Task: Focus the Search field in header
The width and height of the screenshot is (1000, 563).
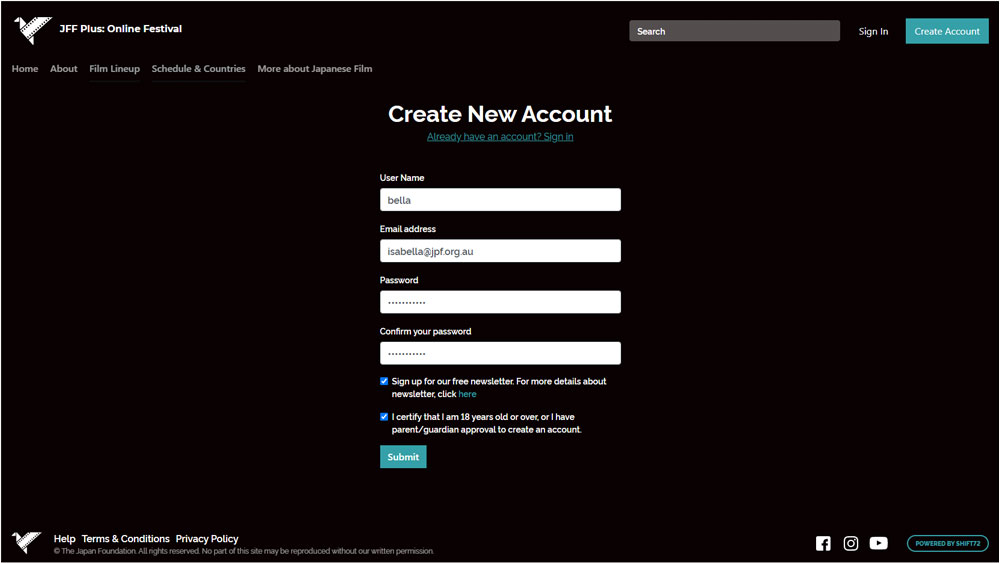Action: pyautogui.click(x=735, y=31)
